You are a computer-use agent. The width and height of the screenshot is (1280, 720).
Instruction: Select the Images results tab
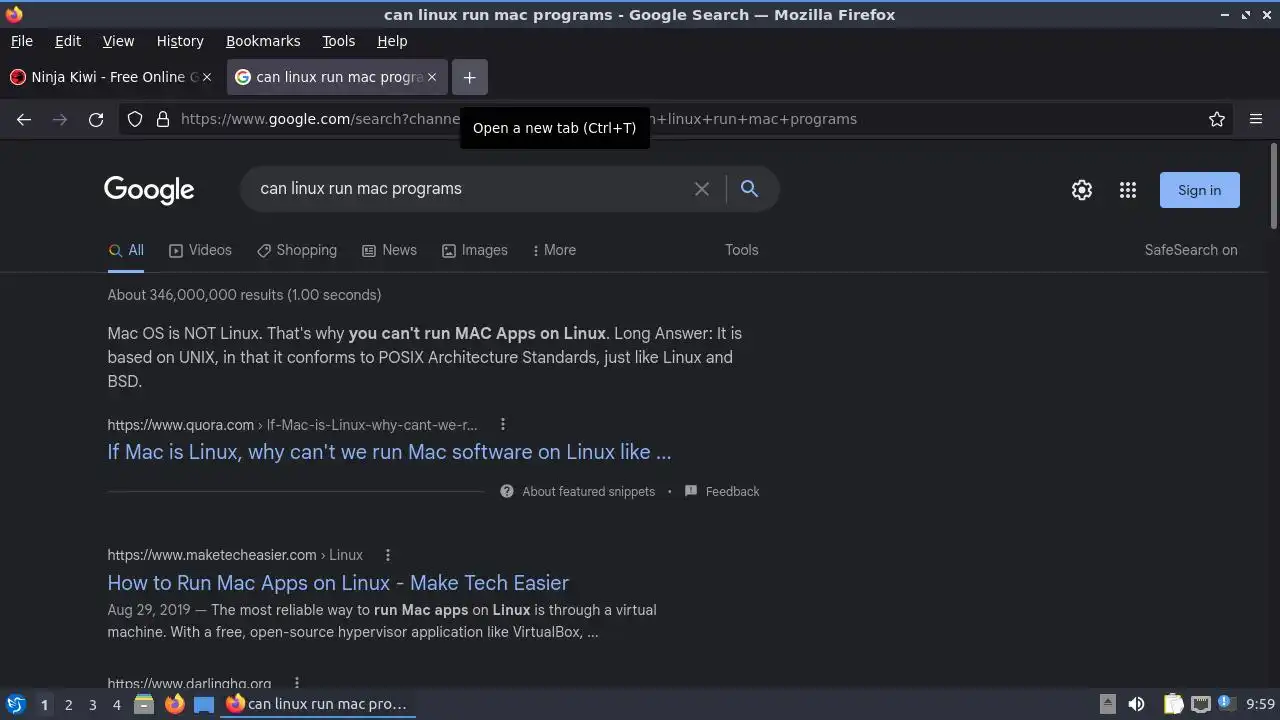475,250
